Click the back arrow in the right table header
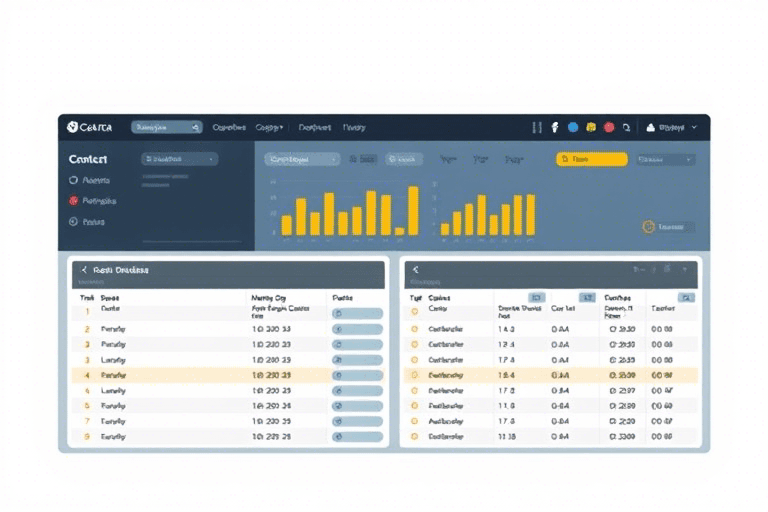The height and width of the screenshot is (512, 768). coord(415,270)
